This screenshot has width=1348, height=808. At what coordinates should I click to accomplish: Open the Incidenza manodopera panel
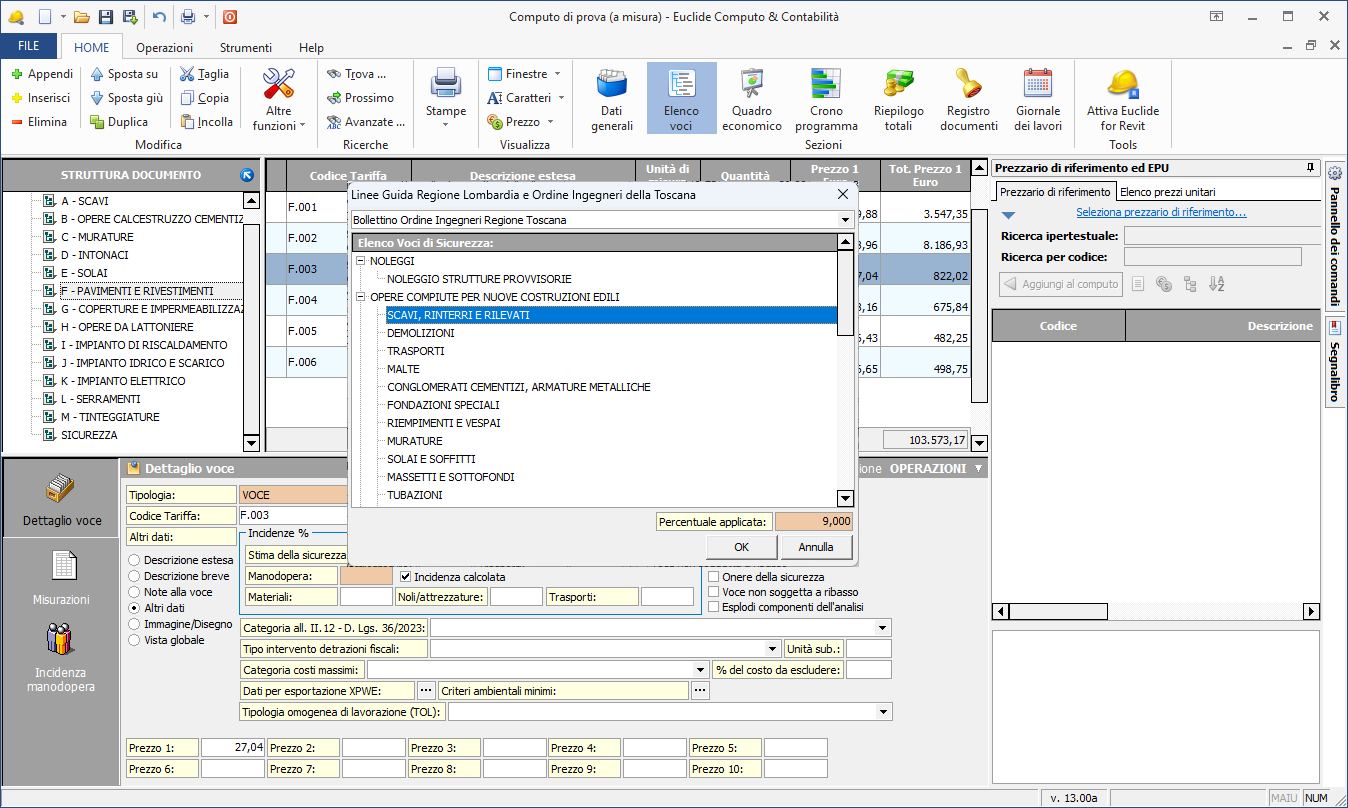pyautogui.click(x=61, y=655)
